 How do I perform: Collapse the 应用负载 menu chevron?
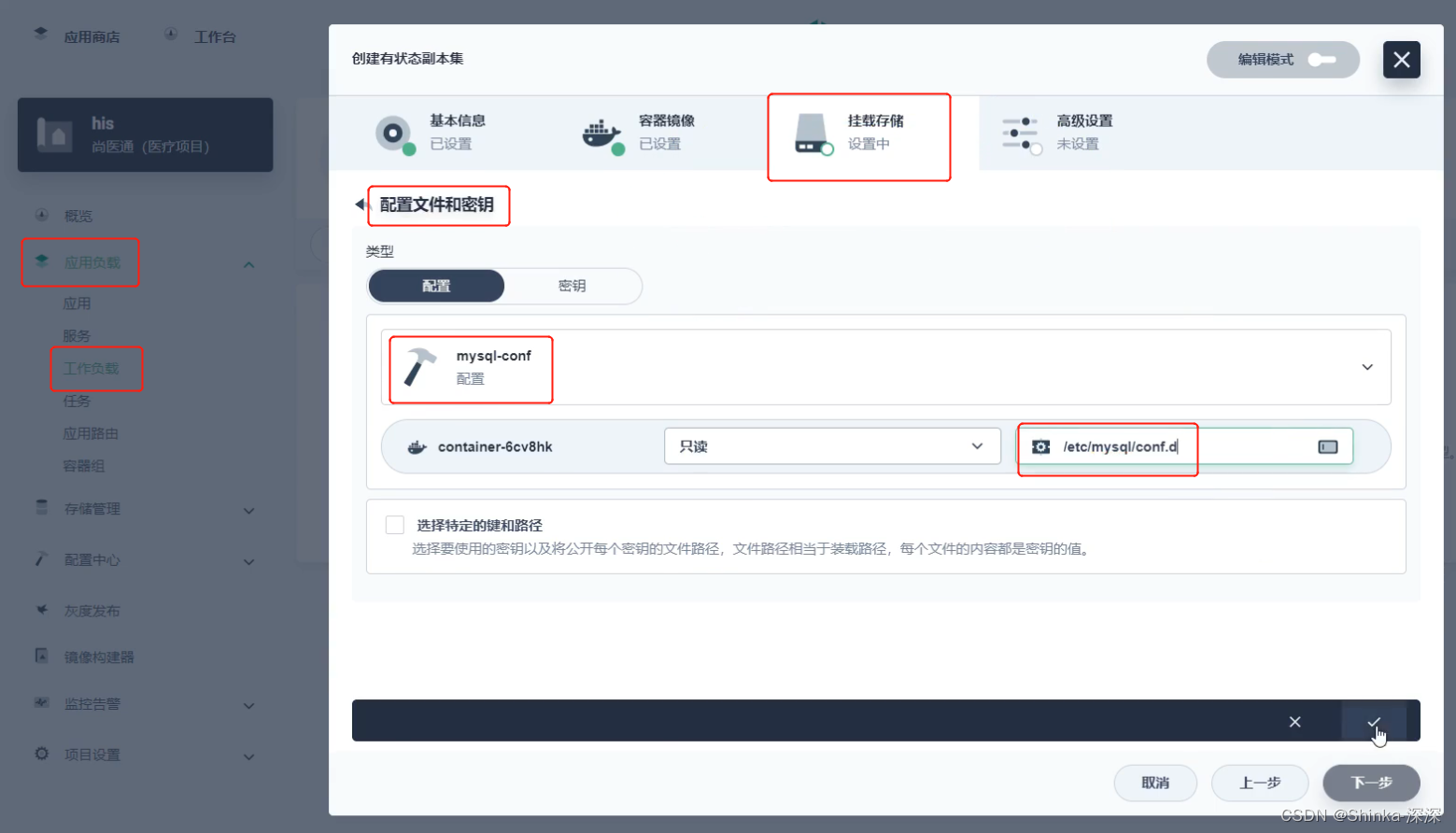click(249, 264)
